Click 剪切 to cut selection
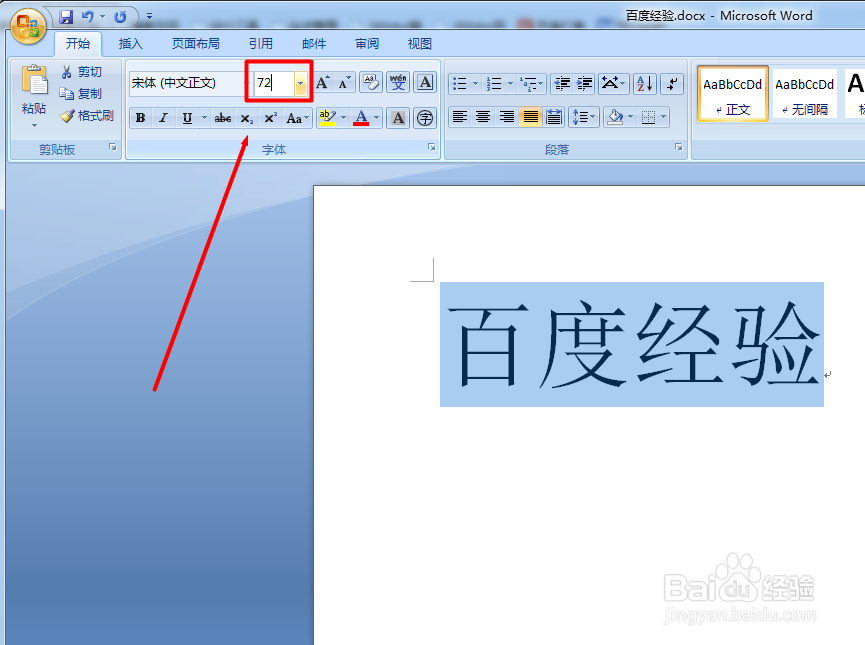 [x=82, y=72]
